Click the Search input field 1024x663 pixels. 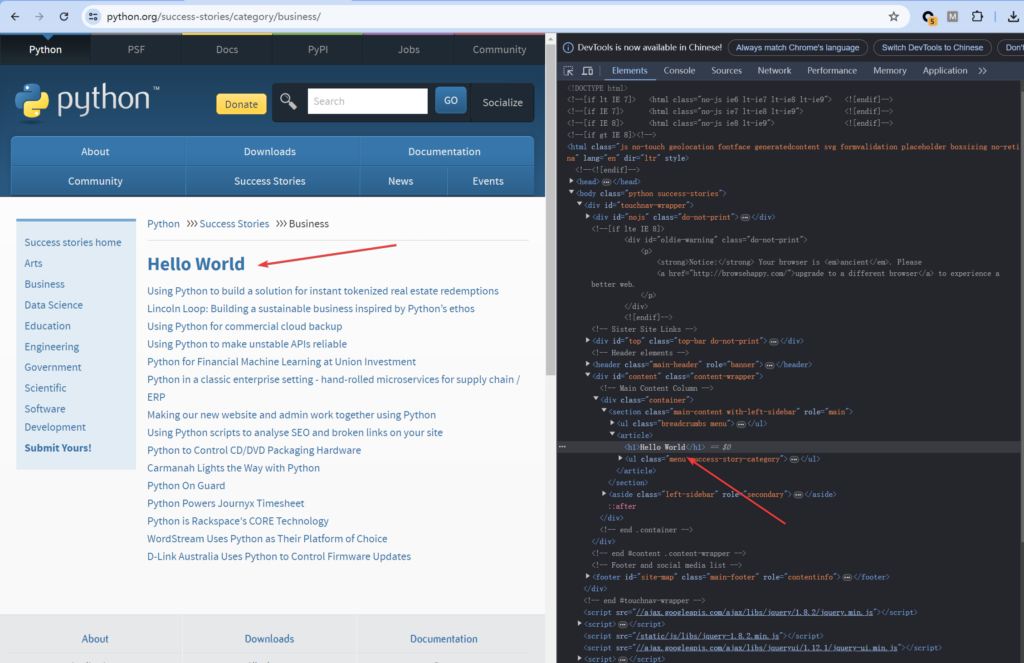[367, 101]
